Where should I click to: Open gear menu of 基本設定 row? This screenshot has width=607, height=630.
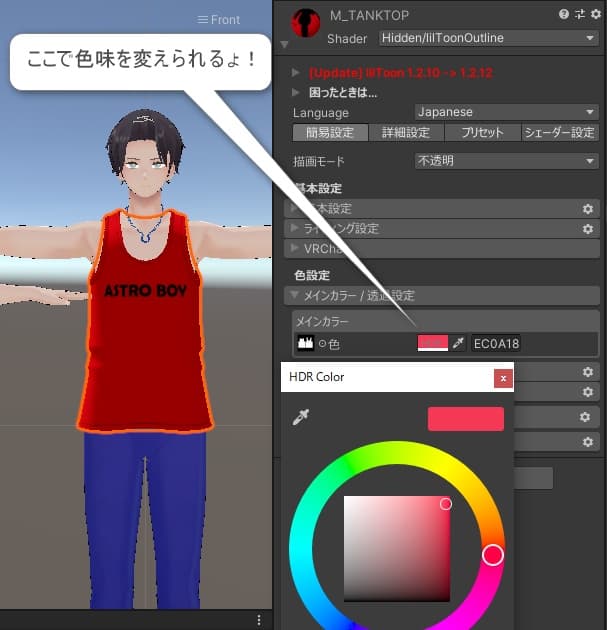(588, 209)
